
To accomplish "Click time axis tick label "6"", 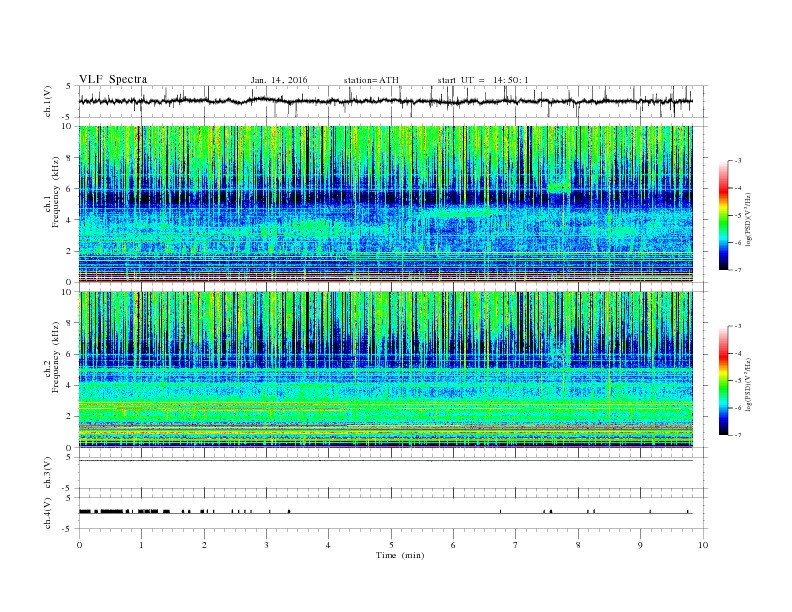I will (453, 545).
